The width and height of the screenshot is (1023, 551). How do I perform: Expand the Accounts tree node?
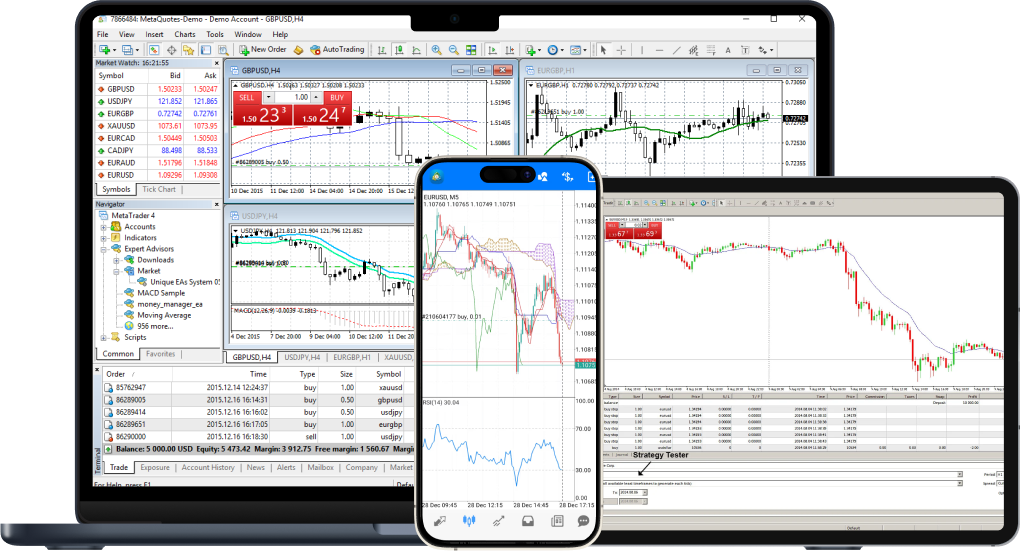click(x=103, y=227)
